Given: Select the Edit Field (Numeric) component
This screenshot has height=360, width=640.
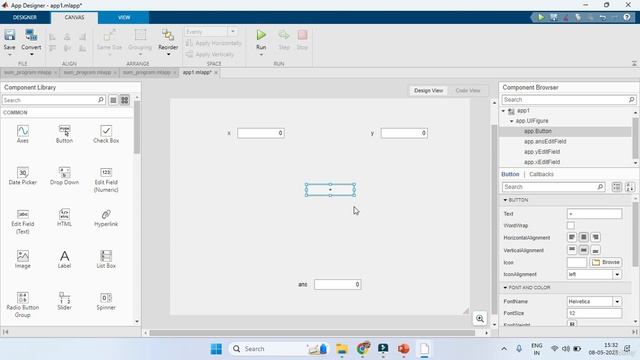Looking at the screenshot, I should pos(106,180).
